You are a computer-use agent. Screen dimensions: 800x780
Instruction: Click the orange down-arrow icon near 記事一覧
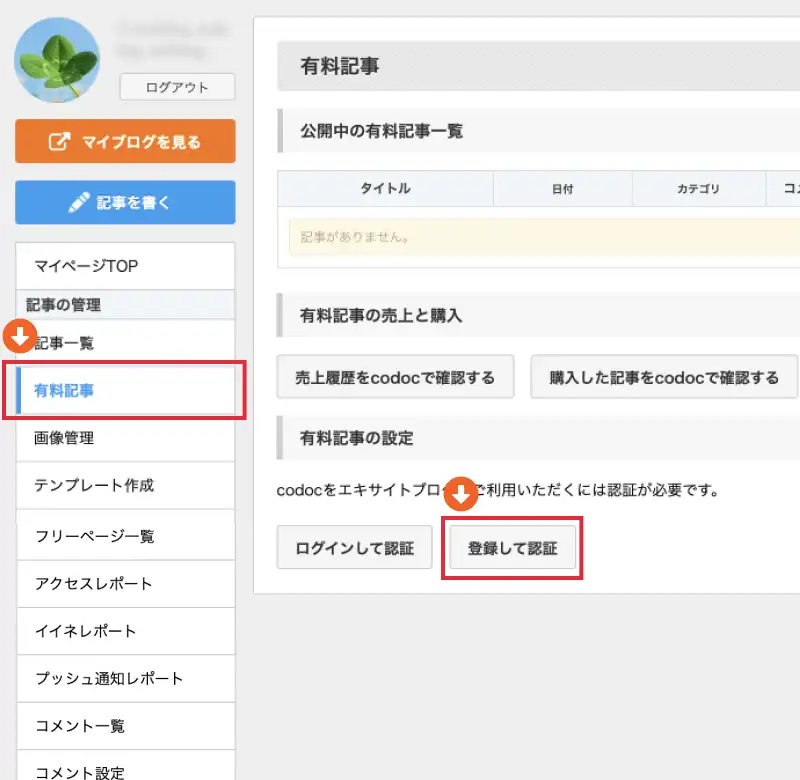tap(20, 336)
